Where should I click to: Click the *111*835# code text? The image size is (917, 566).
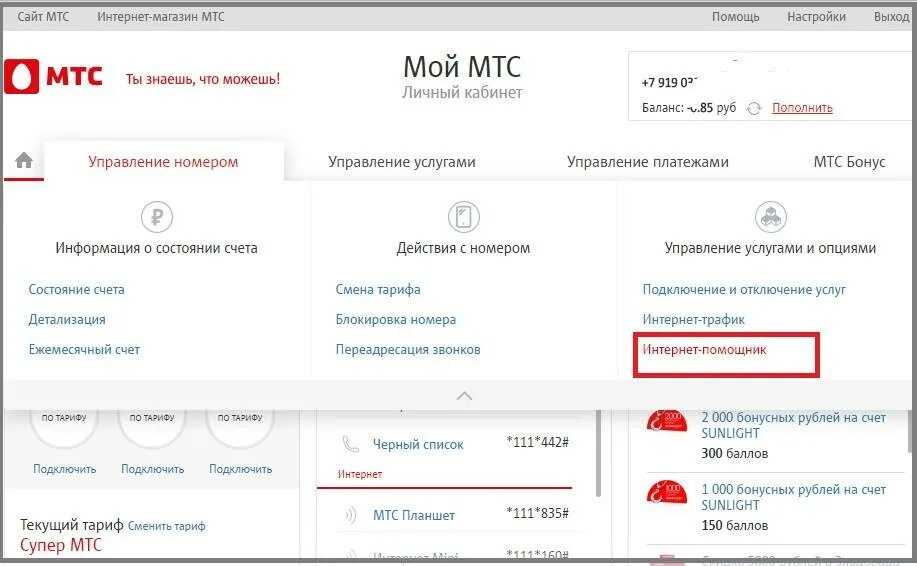coord(537,513)
